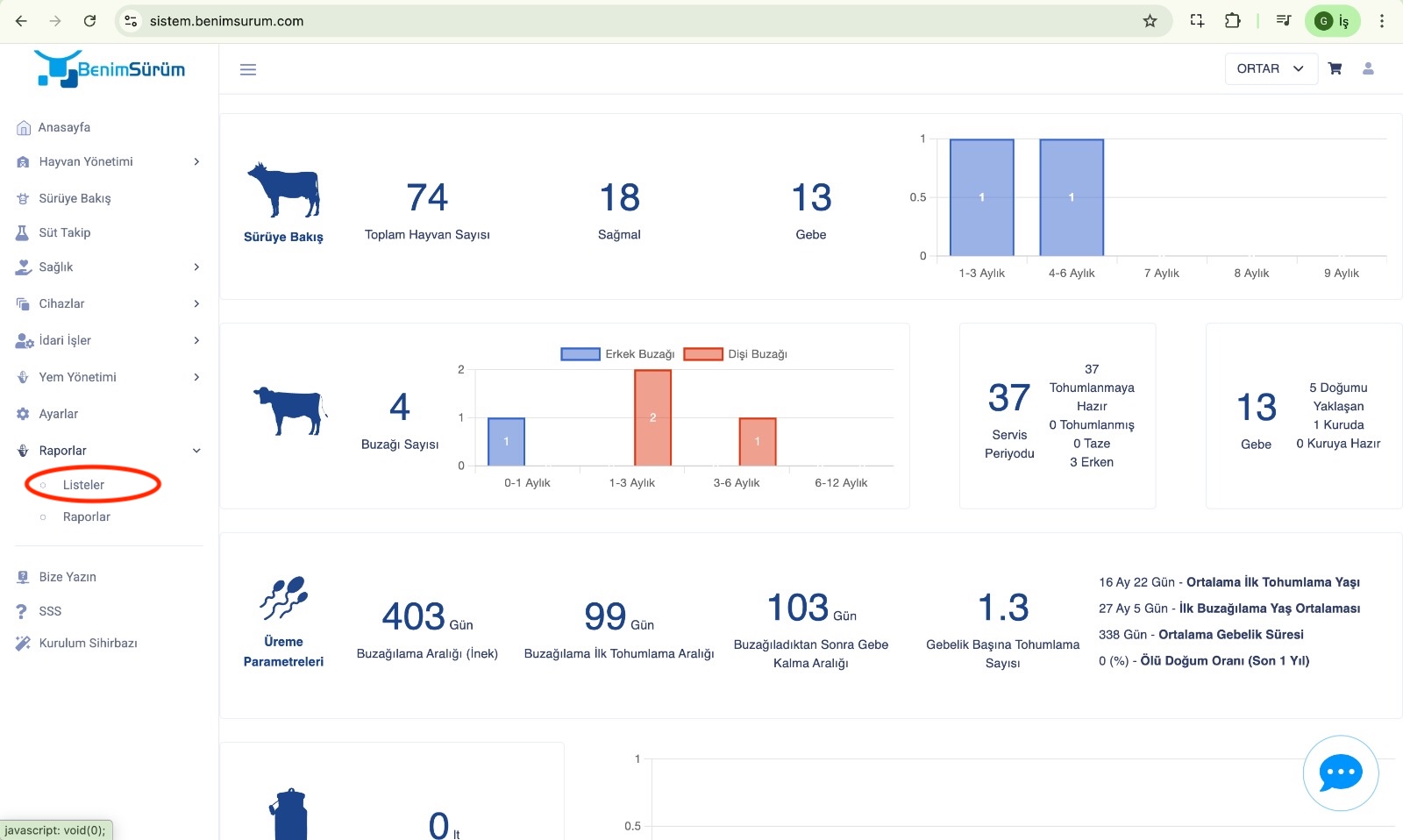Open the ORTAR farm dropdown
Screen dimensions: 1403x840
click(x=1271, y=68)
